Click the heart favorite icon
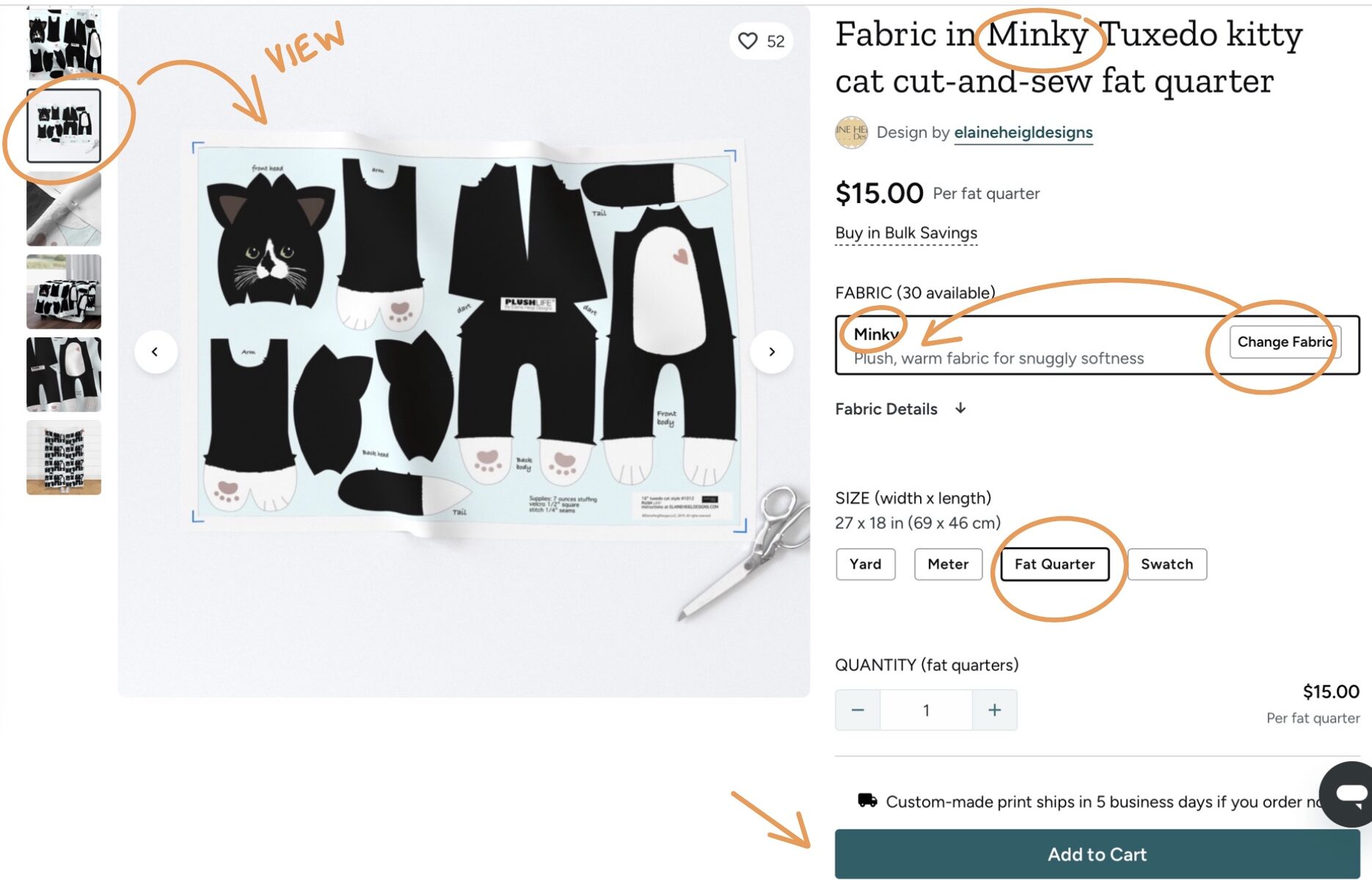 coord(748,41)
